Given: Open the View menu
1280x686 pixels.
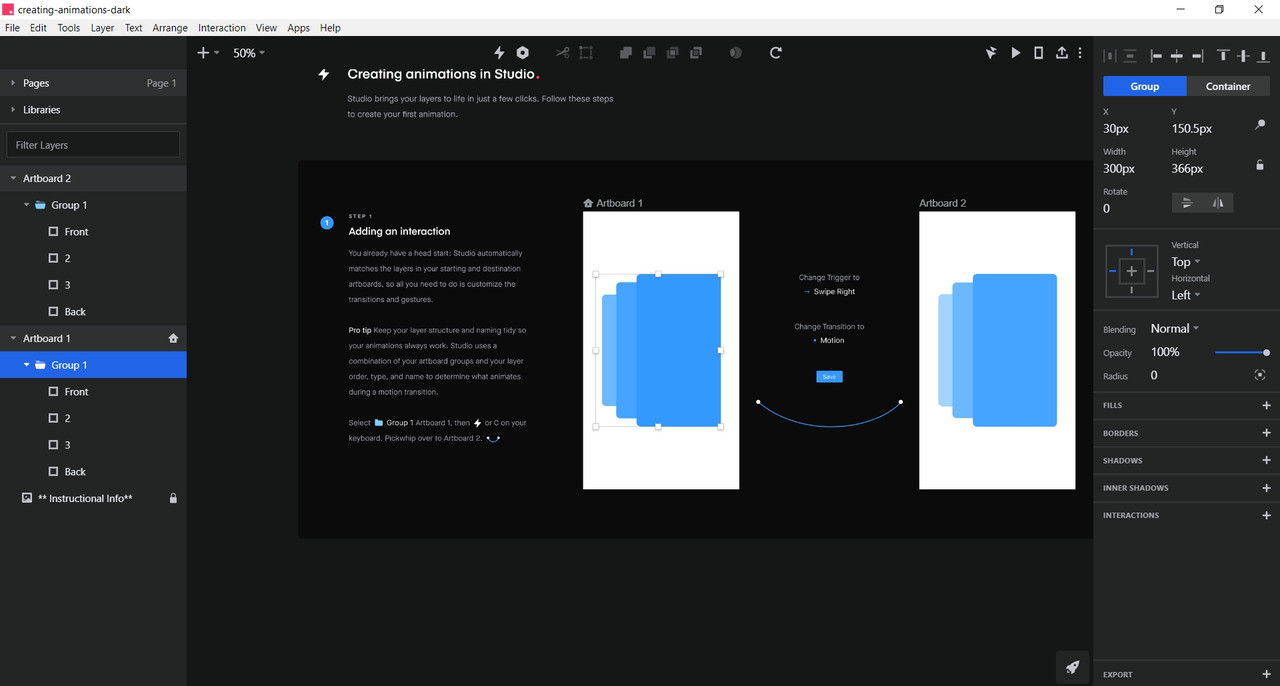Looking at the screenshot, I should click(266, 28).
